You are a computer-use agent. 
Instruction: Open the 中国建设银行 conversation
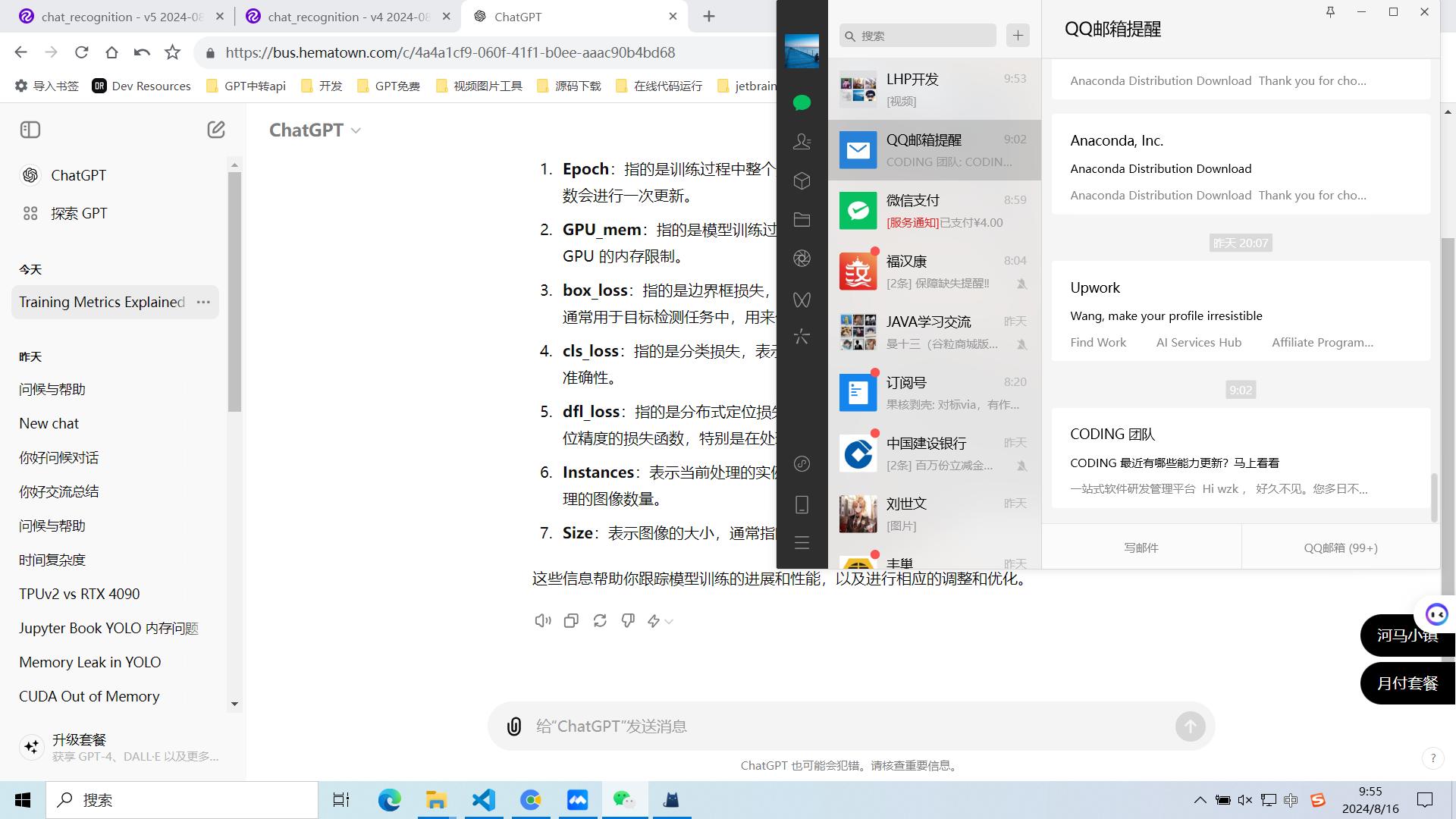pyautogui.click(x=934, y=453)
